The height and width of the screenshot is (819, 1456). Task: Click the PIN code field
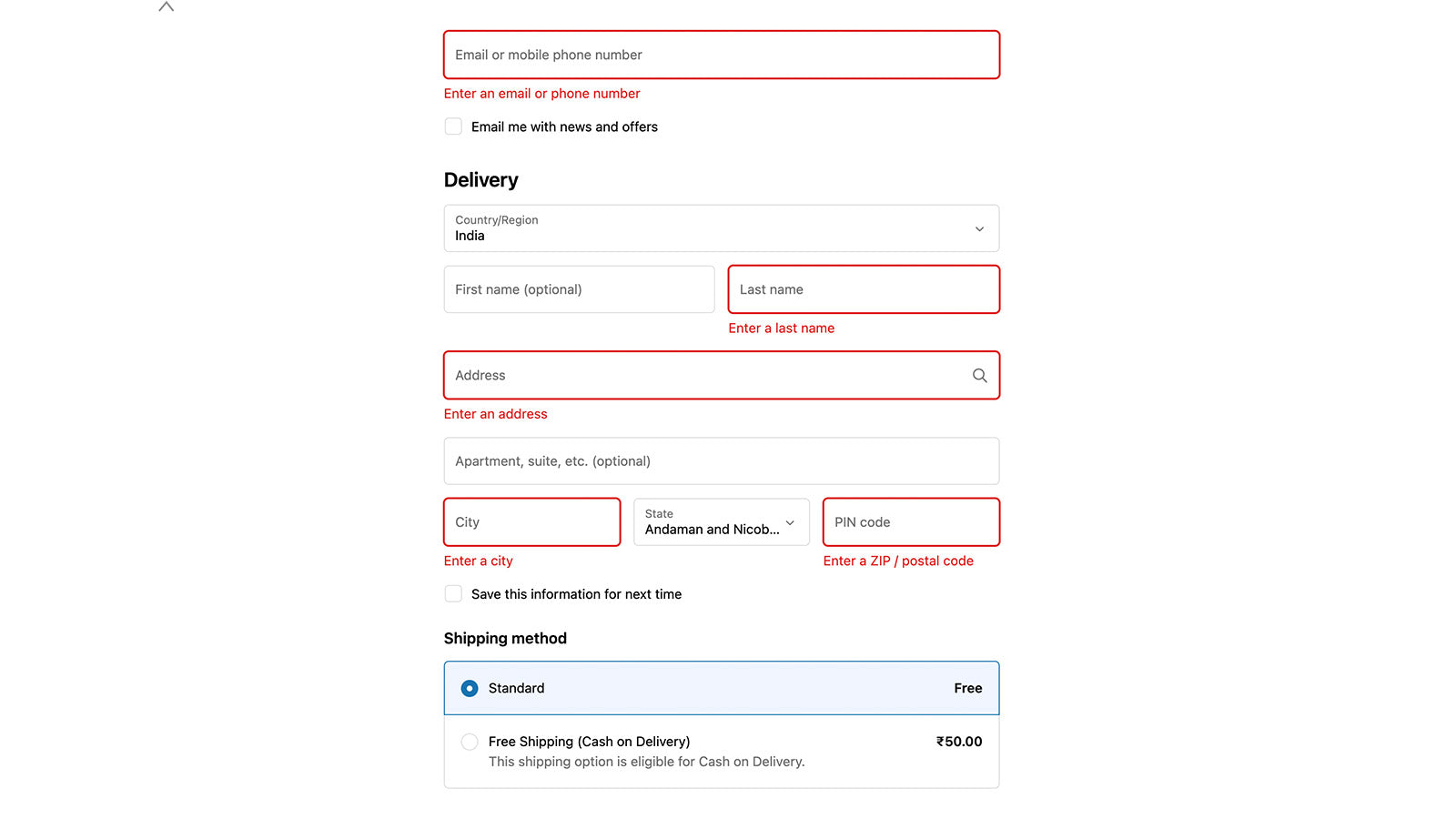click(x=910, y=522)
